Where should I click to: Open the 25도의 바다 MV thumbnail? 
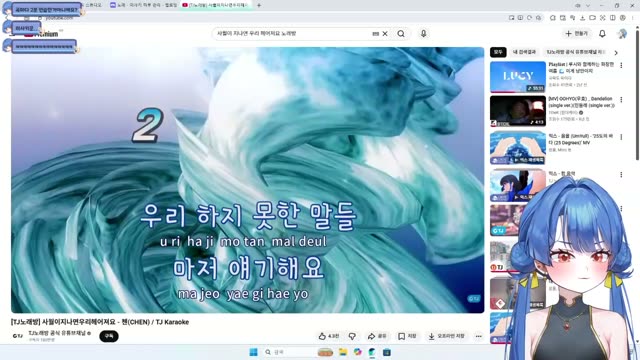(x=518, y=148)
